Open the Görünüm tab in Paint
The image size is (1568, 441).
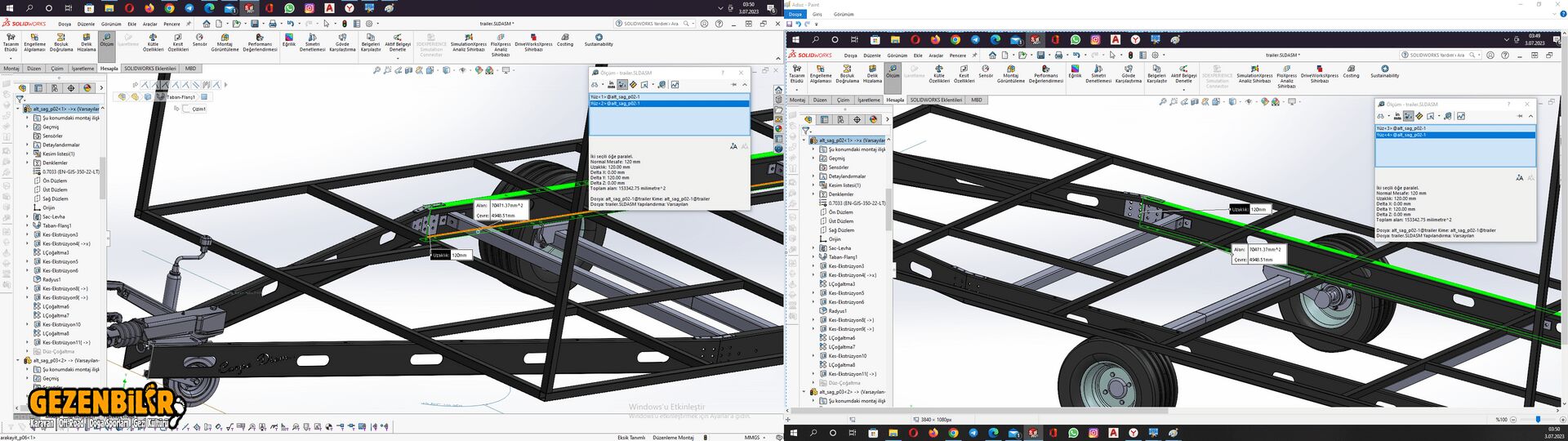(x=844, y=14)
